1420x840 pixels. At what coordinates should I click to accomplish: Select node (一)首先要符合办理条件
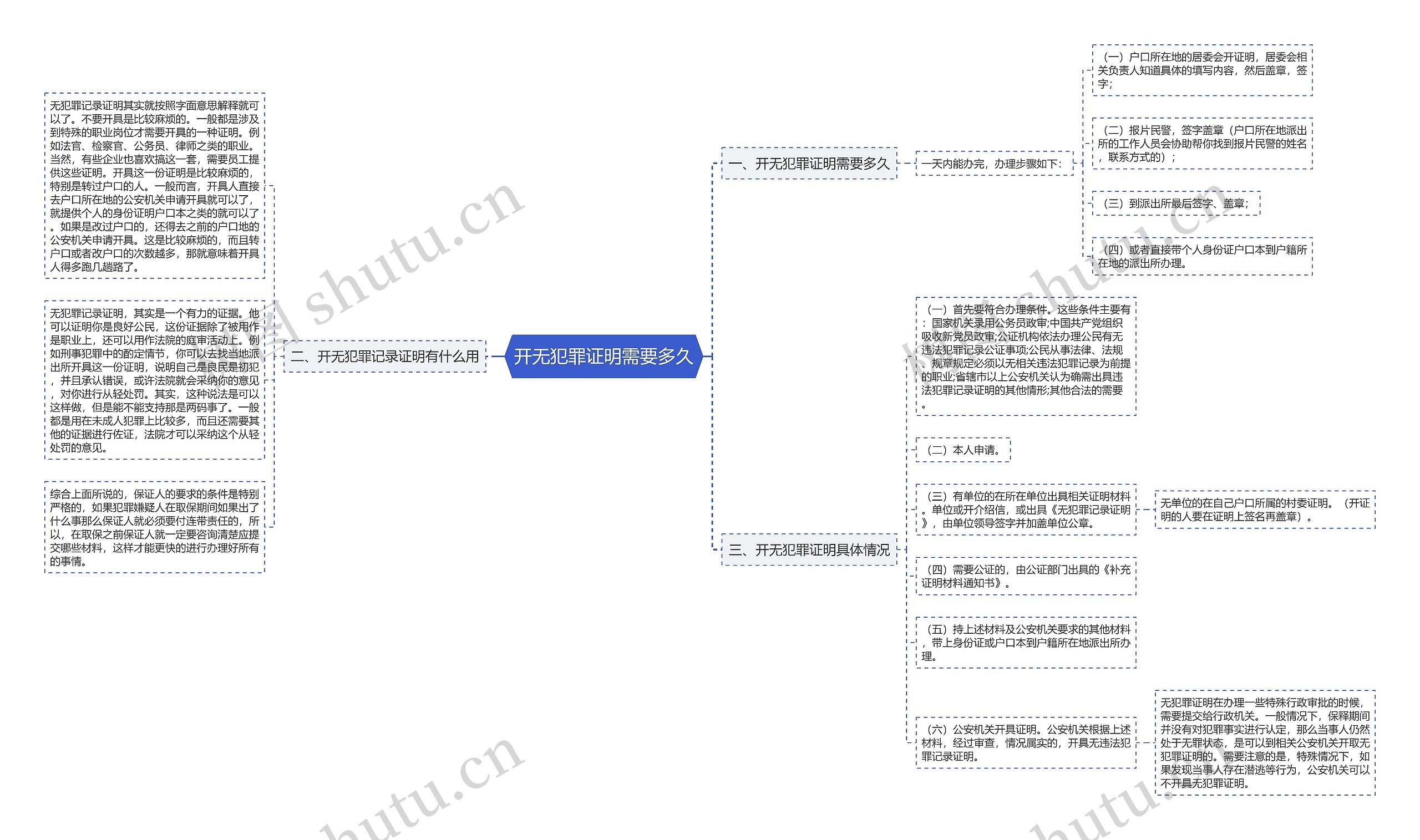click(x=1026, y=357)
